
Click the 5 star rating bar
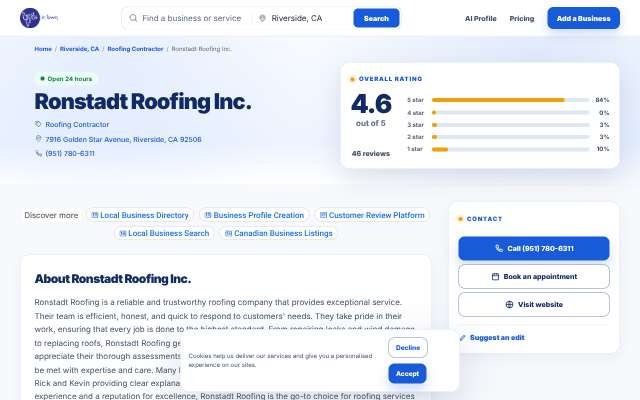pyautogui.click(x=510, y=100)
